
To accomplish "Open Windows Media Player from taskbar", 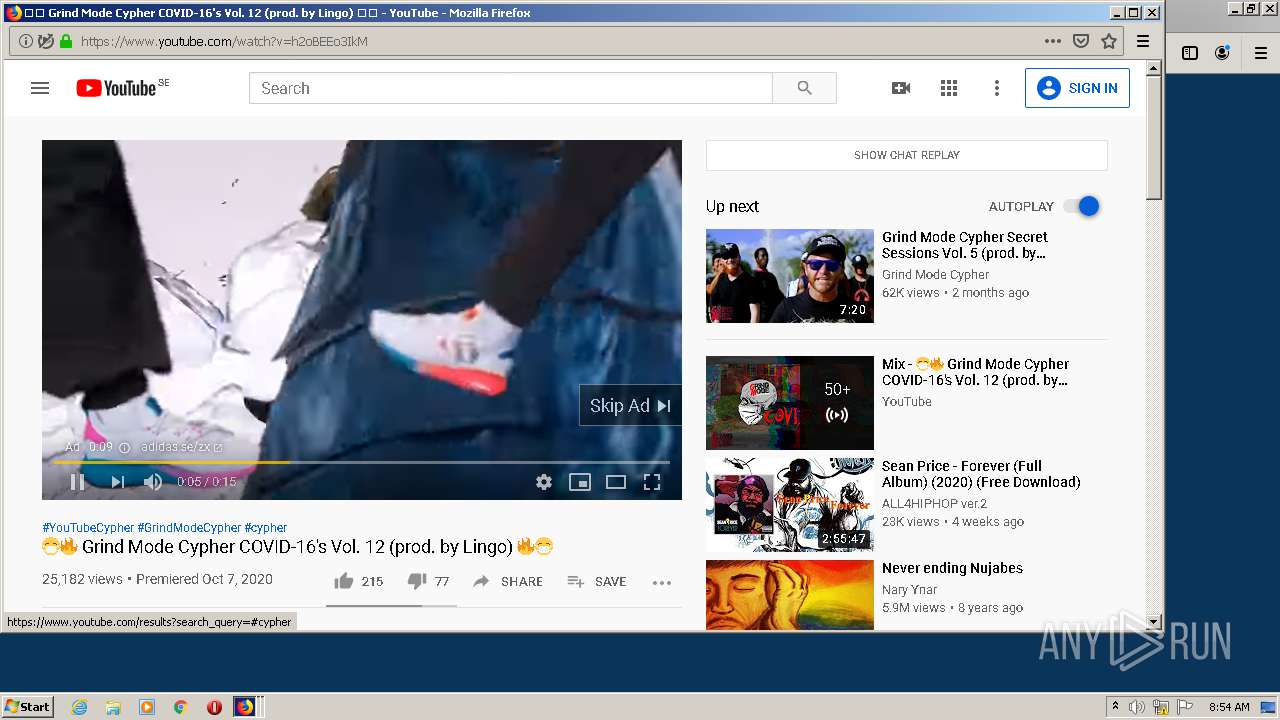I will pyautogui.click(x=147, y=707).
